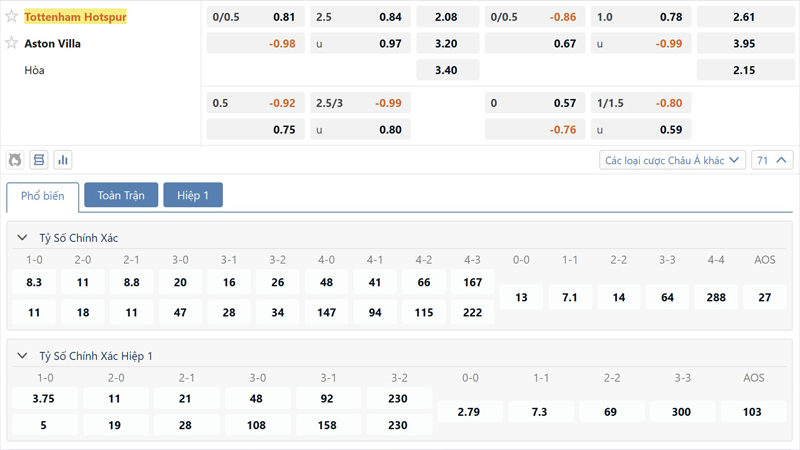Select the Phổ biến tab
The height and width of the screenshot is (450, 800).
pos(43,196)
